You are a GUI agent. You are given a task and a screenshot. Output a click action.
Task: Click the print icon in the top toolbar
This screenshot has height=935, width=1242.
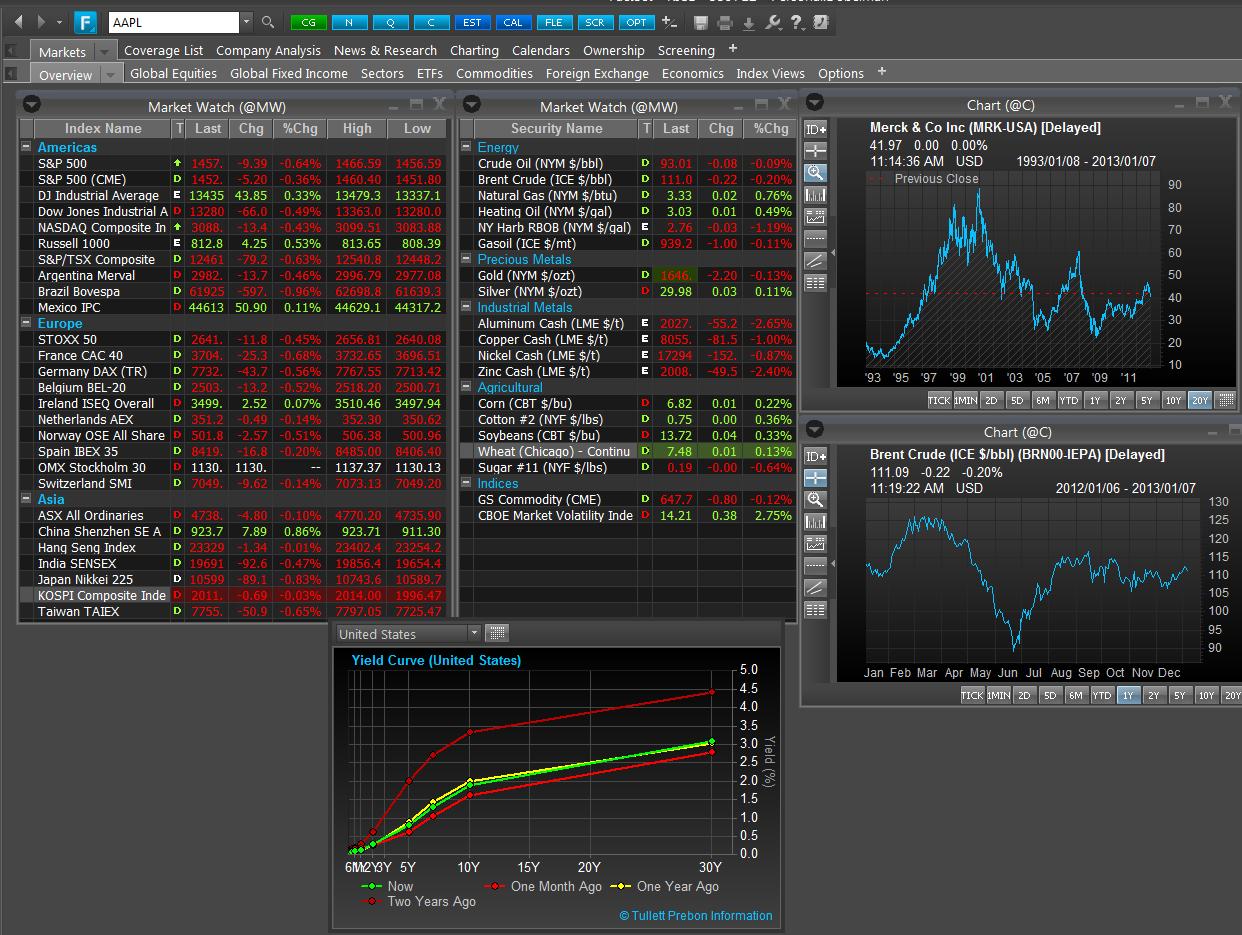[724, 23]
